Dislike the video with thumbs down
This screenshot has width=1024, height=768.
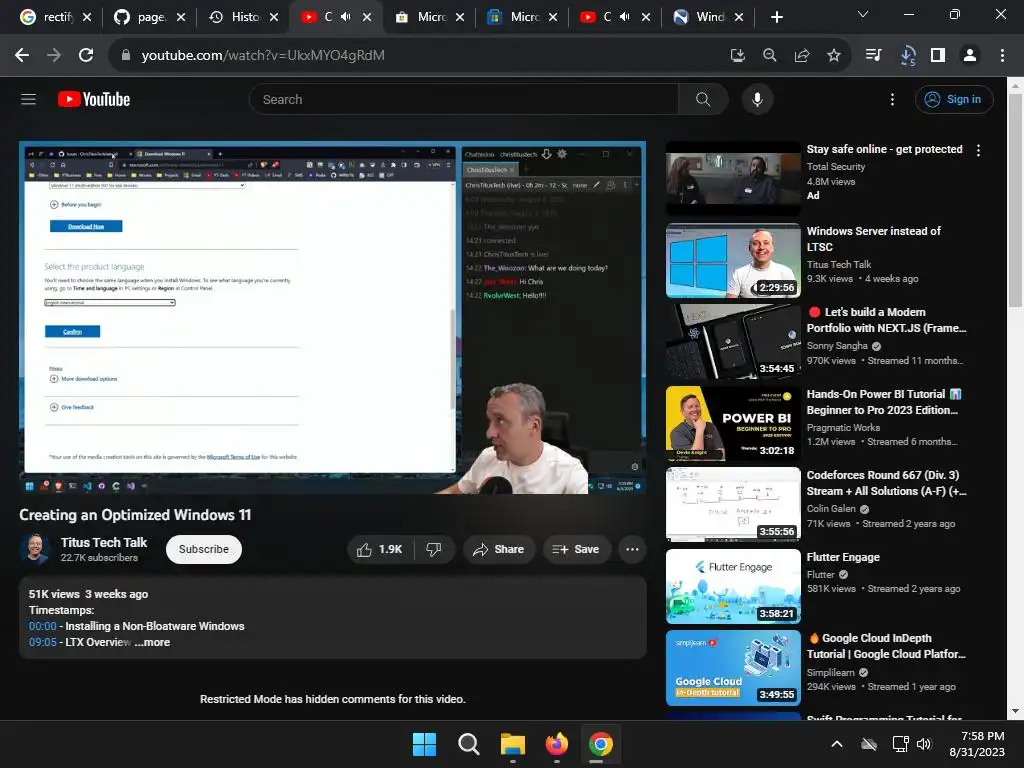tap(434, 549)
